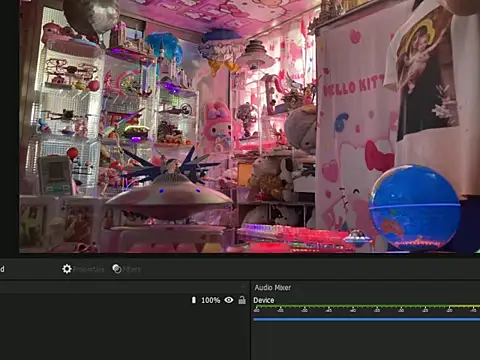Hide the source using the eye icon
Viewport: 480px width, 360px height.
tap(229, 300)
